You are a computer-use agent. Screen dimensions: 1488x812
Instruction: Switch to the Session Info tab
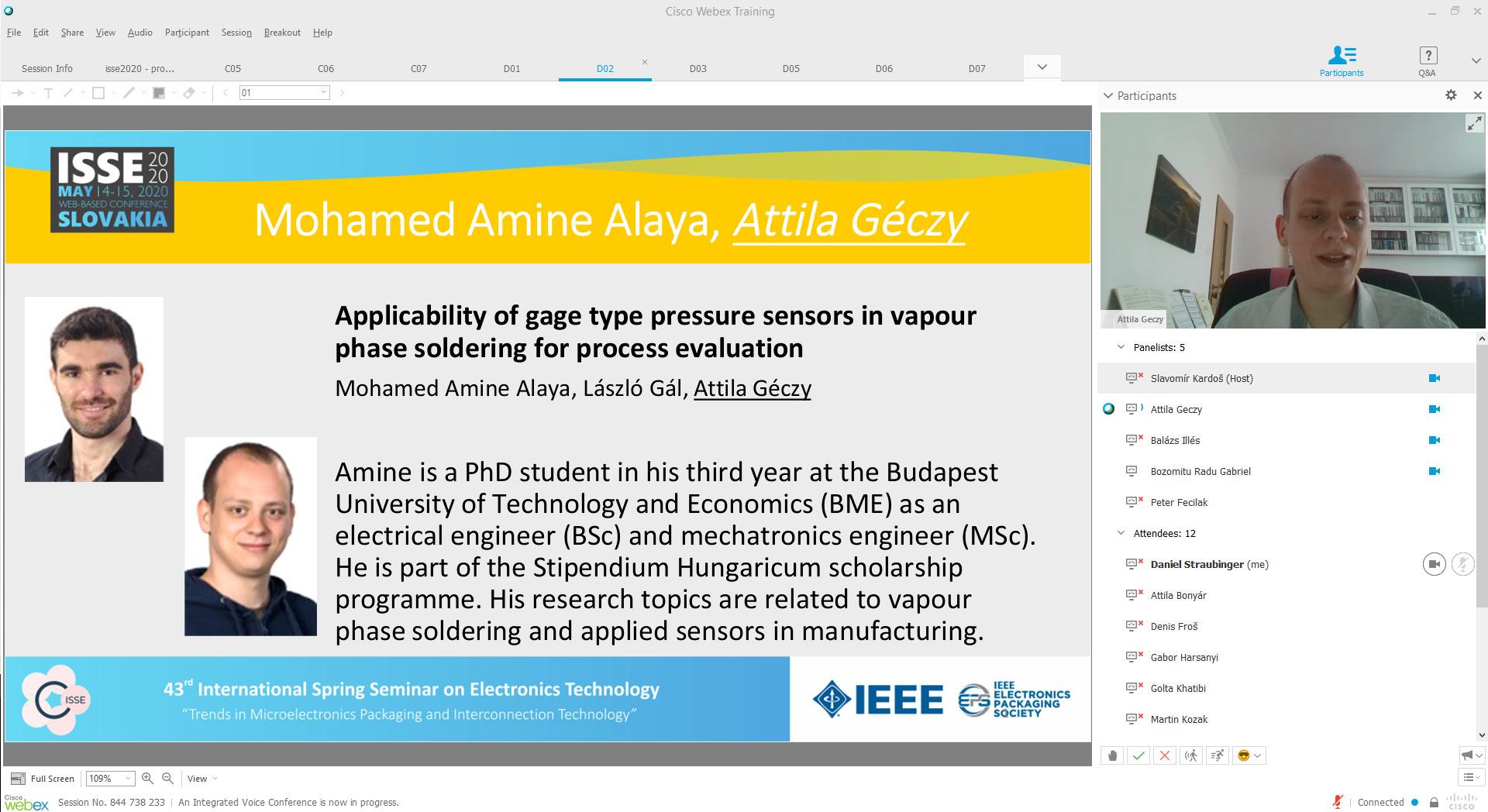click(x=47, y=68)
